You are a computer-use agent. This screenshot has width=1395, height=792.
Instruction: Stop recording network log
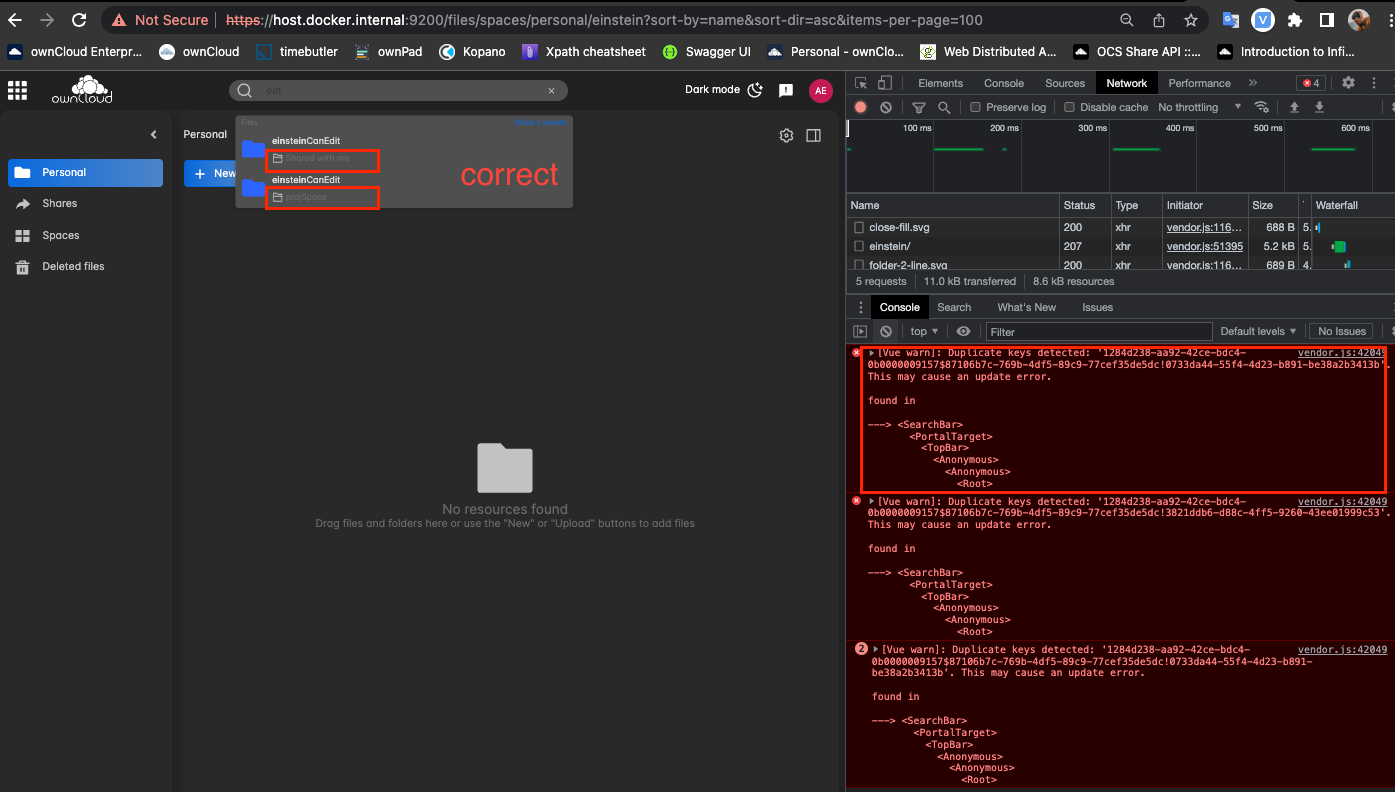click(x=859, y=107)
